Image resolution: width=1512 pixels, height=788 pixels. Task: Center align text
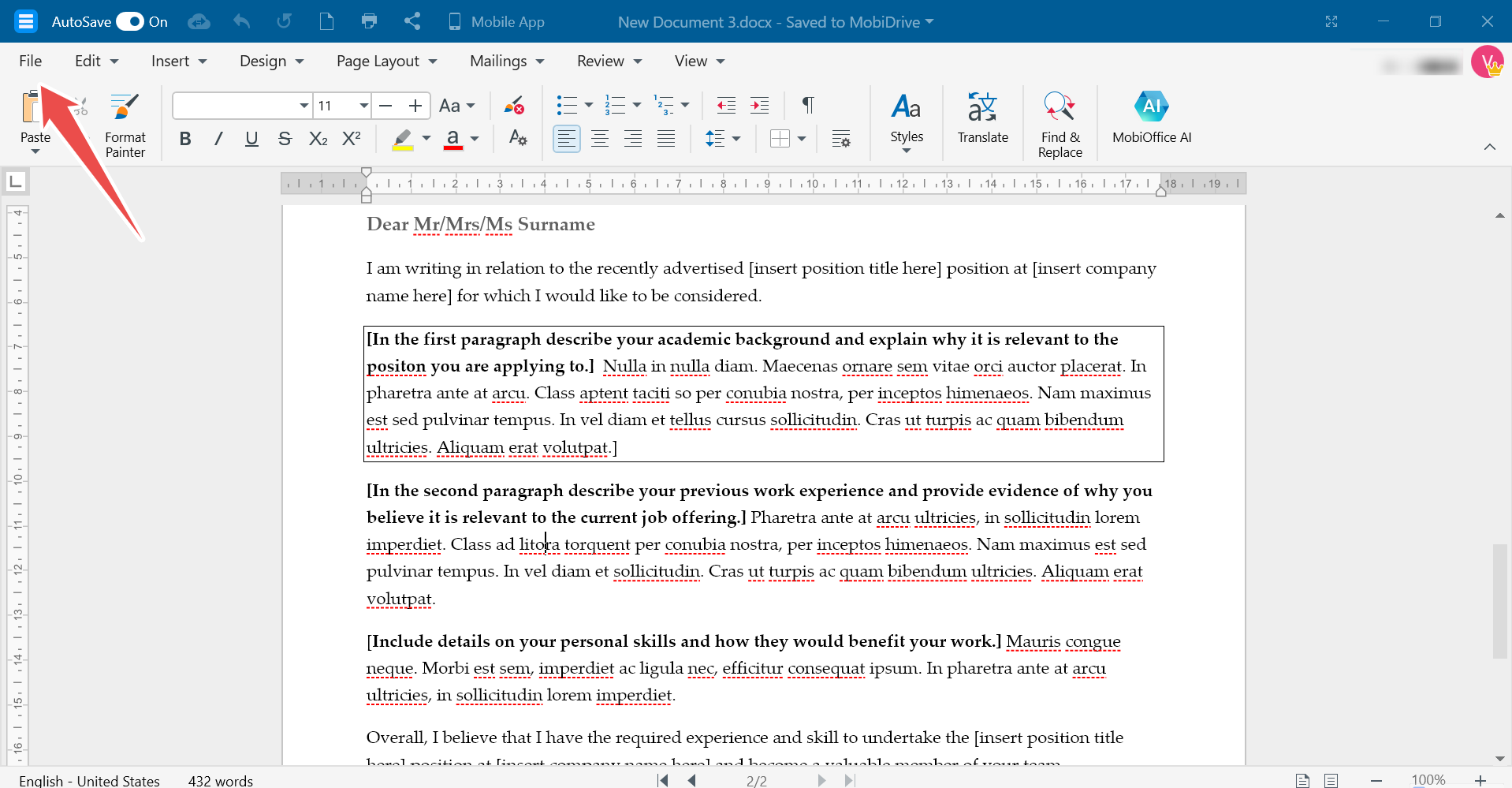pyautogui.click(x=600, y=139)
